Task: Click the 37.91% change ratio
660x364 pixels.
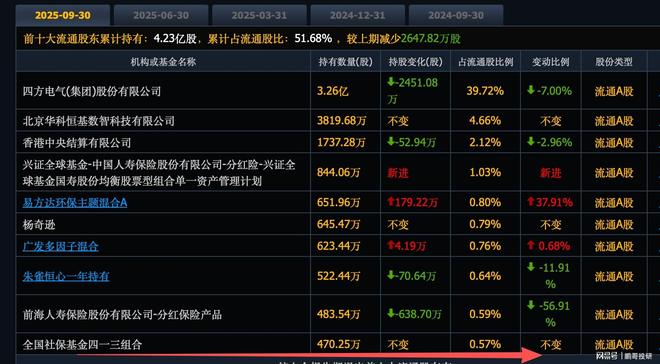Action: coord(550,202)
